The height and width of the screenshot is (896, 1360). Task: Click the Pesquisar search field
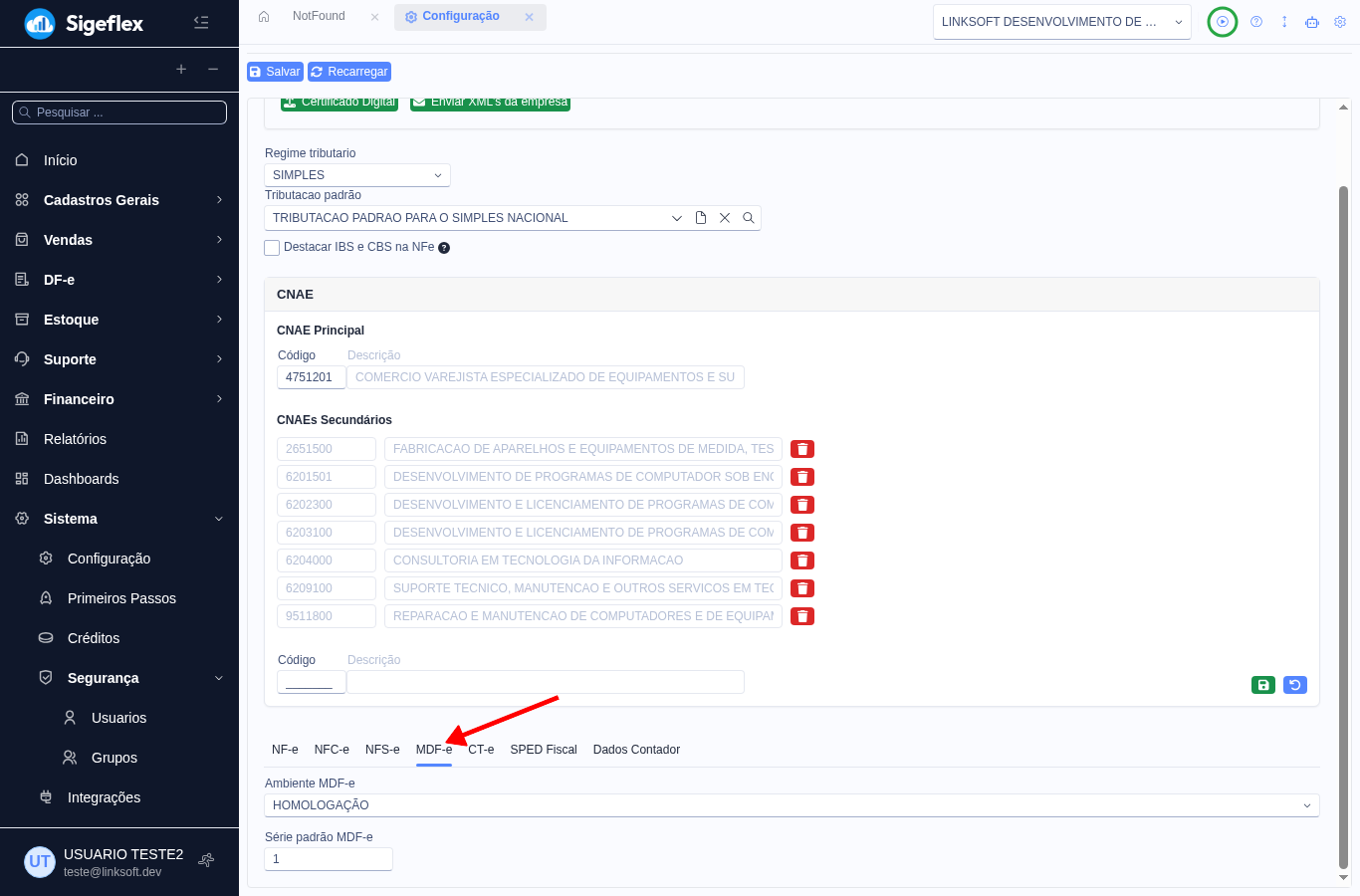pyautogui.click(x=119, y=112)
